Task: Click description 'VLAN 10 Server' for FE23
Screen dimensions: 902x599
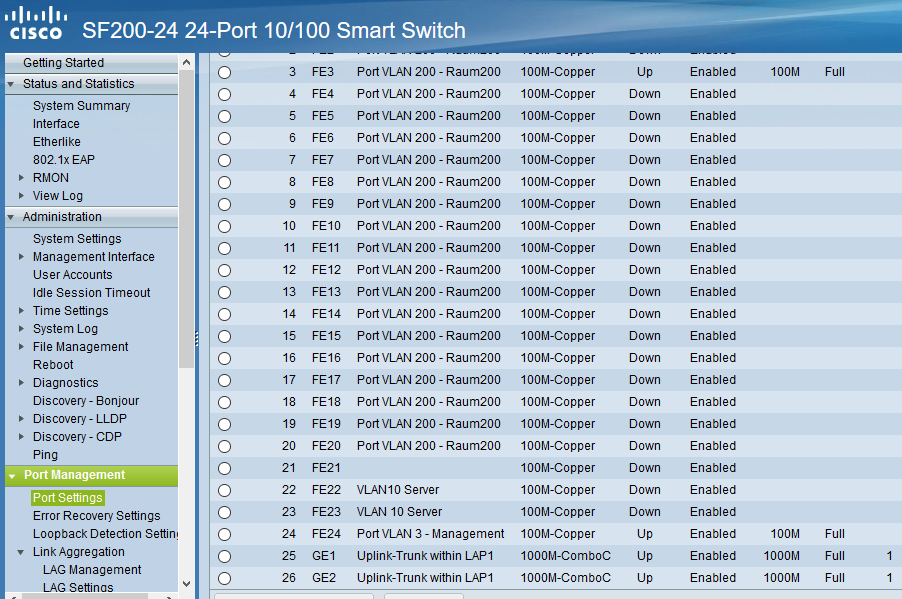Action: click(399, 512)
